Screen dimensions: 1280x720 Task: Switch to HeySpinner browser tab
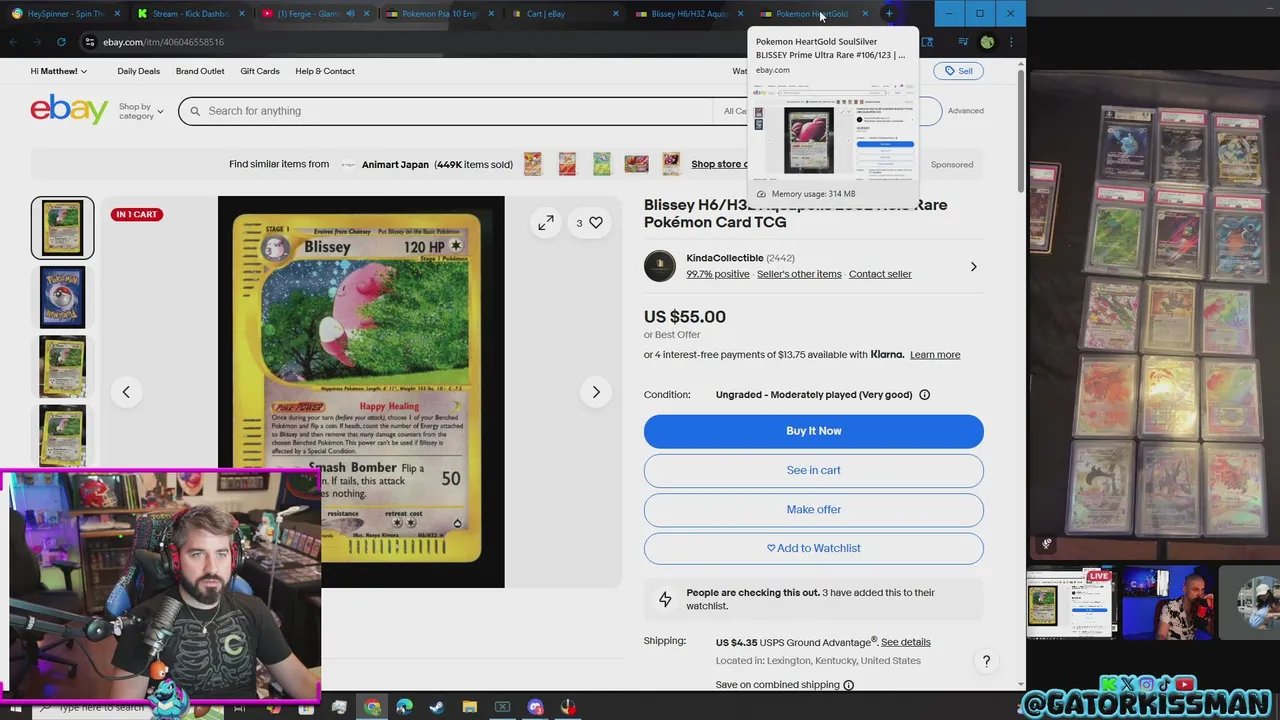pos(65,14)
